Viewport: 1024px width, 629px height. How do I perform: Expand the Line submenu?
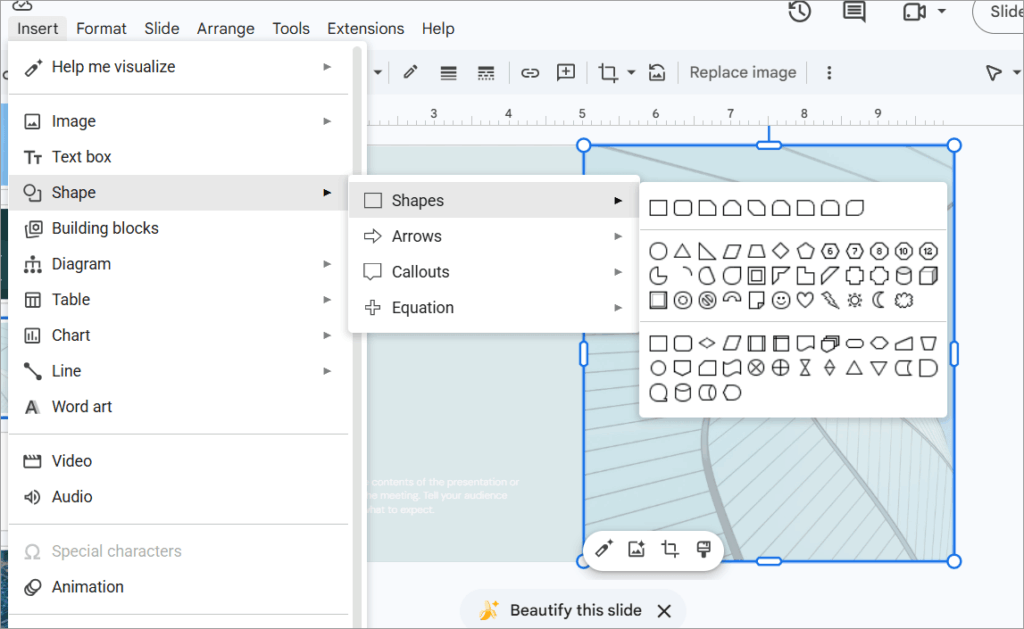pyautogui.click(x=179, y=371)
